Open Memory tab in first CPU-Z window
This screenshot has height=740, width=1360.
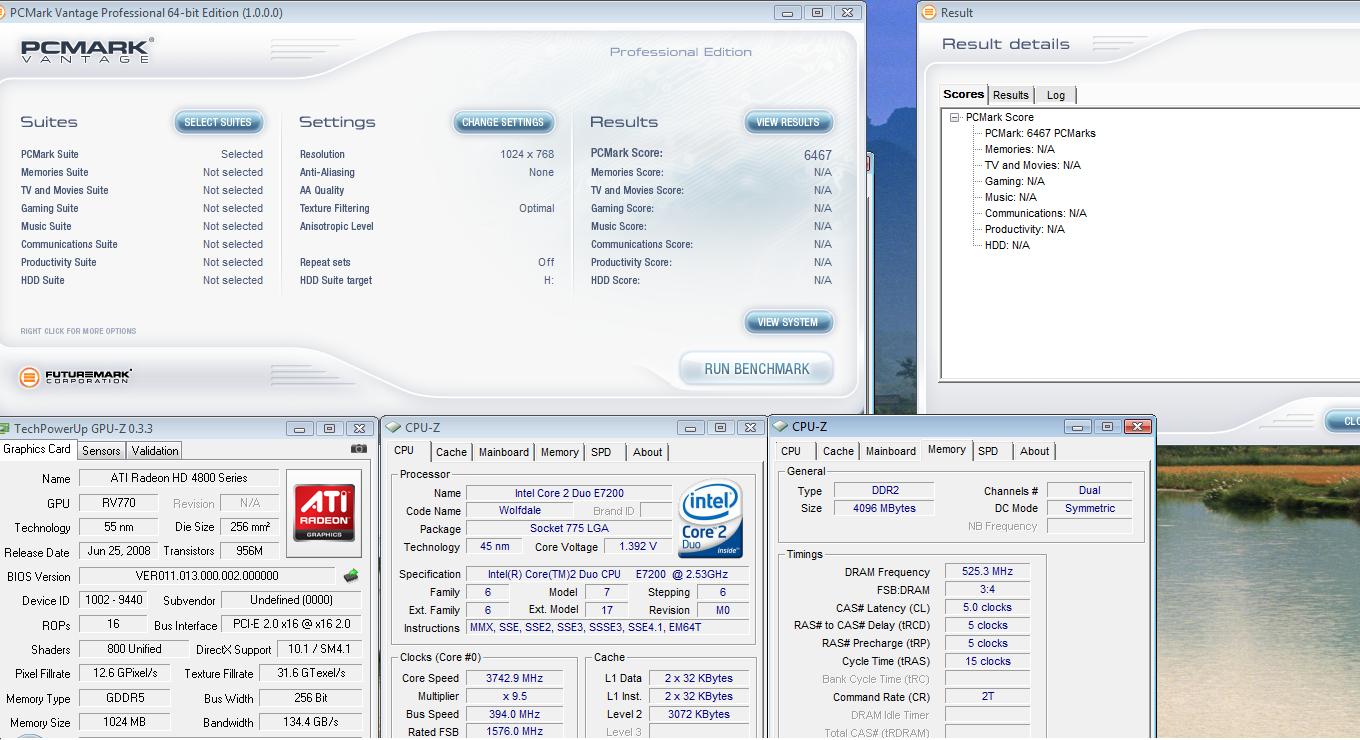pos(559,452)
